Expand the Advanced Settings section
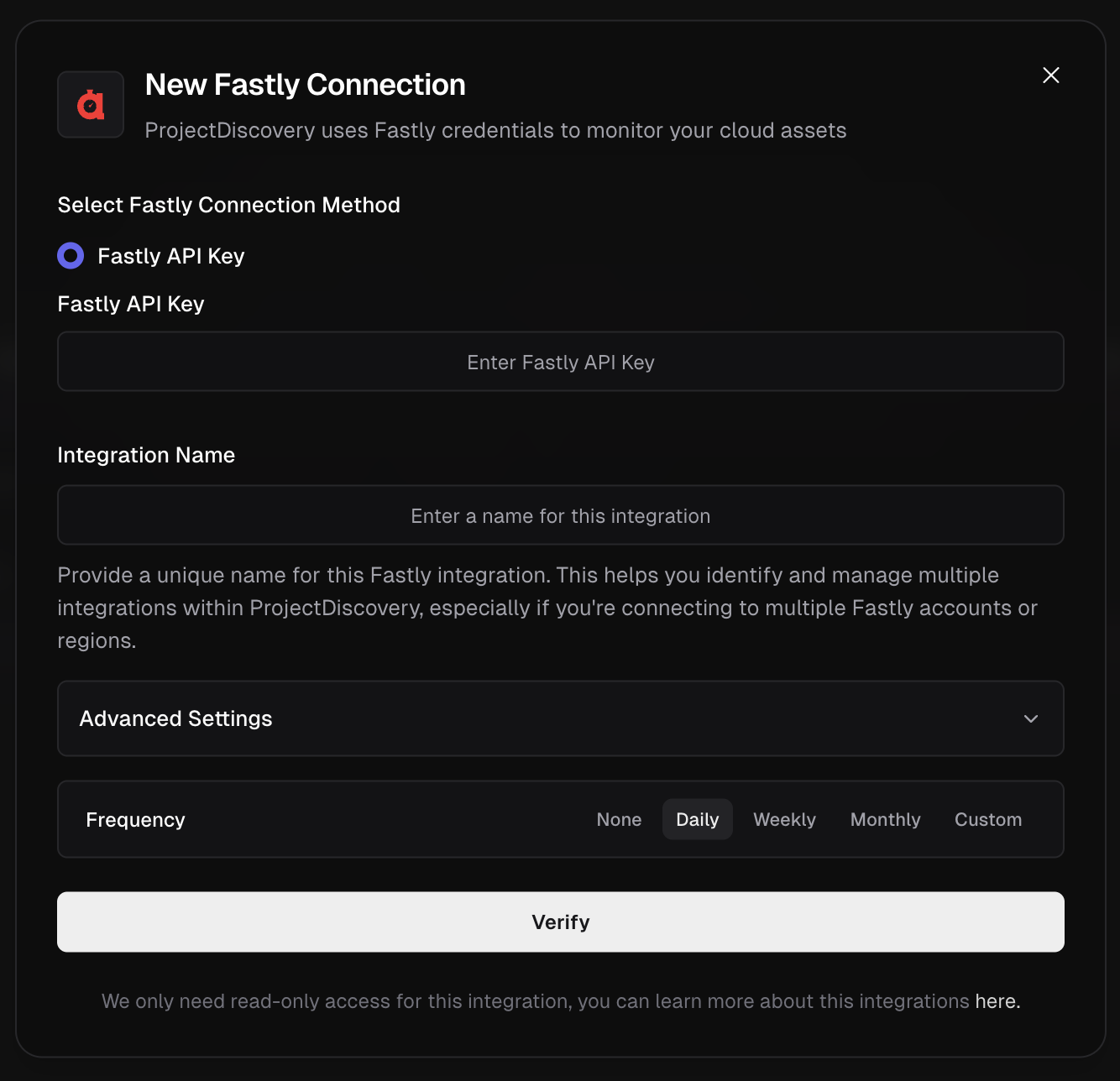The image size is (1120, 1081). 560,719
